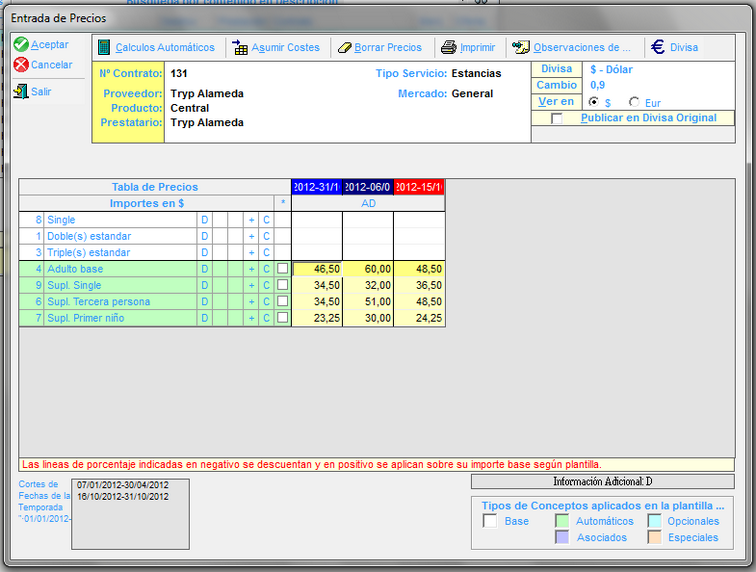Image resolution: width=756 pixels, height=572 pixels.
Task: Click the Ver en label
Action: coord(556,102)
